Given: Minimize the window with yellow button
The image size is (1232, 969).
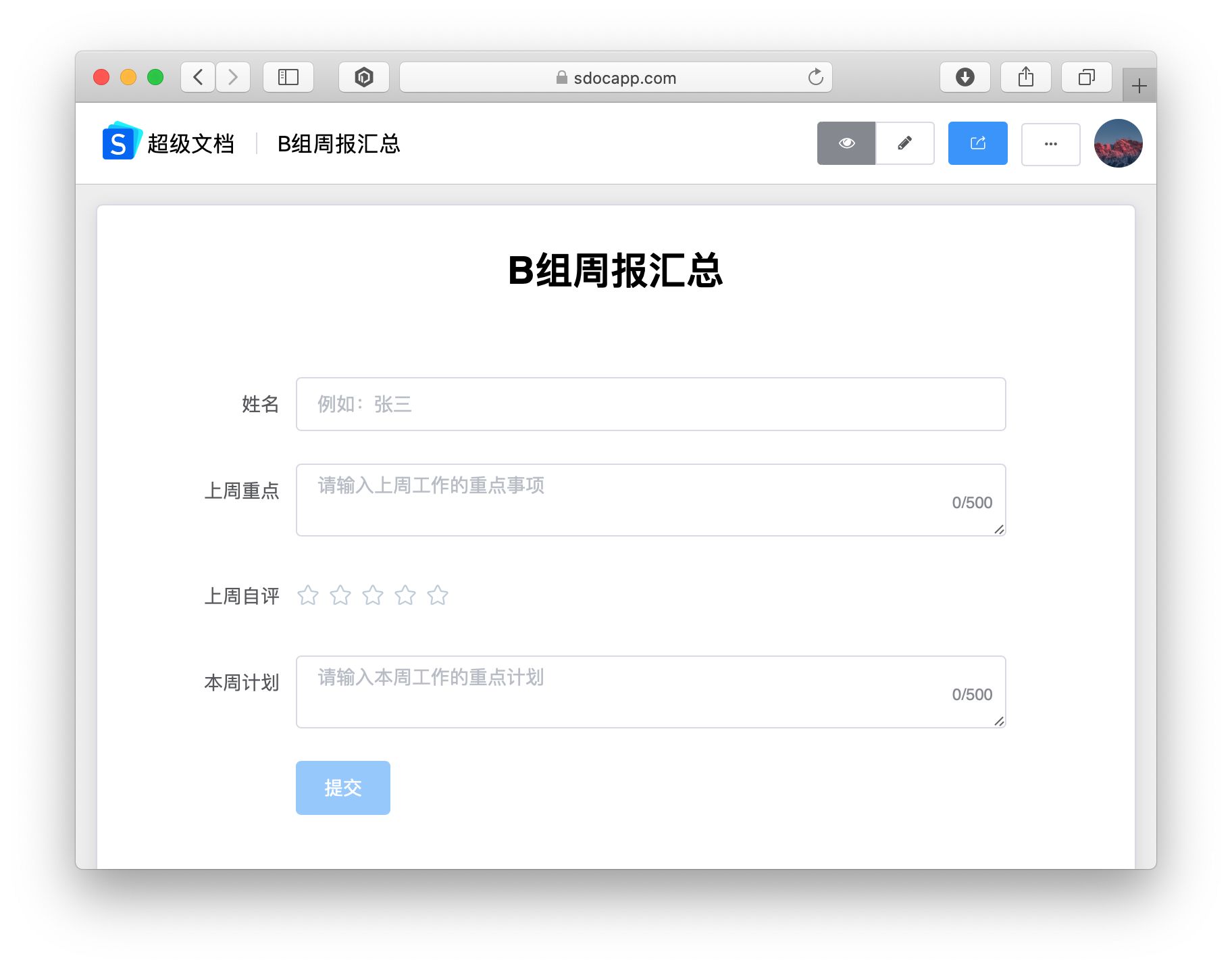Looking at the screenshot, I should coord(128,77).
